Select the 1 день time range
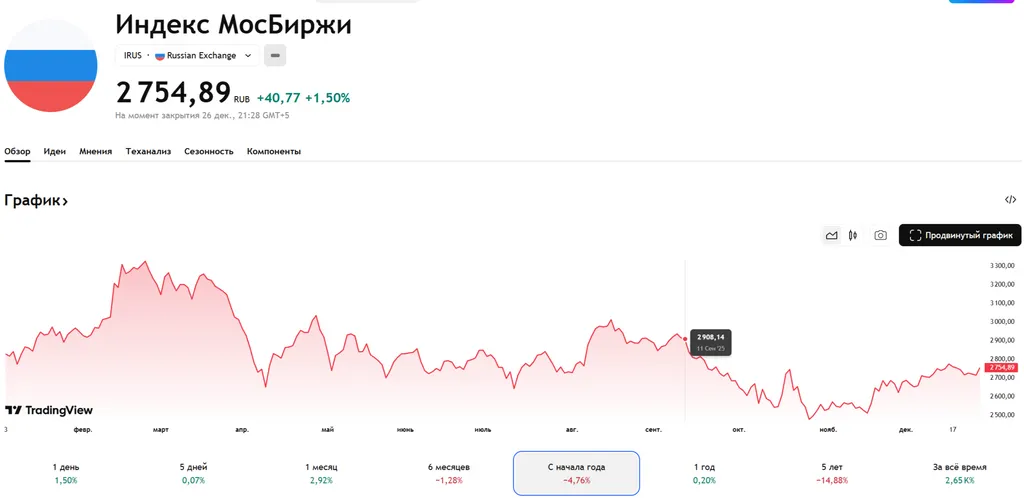The width and height of the screenshot is (1024, 498). pos(66,473)
